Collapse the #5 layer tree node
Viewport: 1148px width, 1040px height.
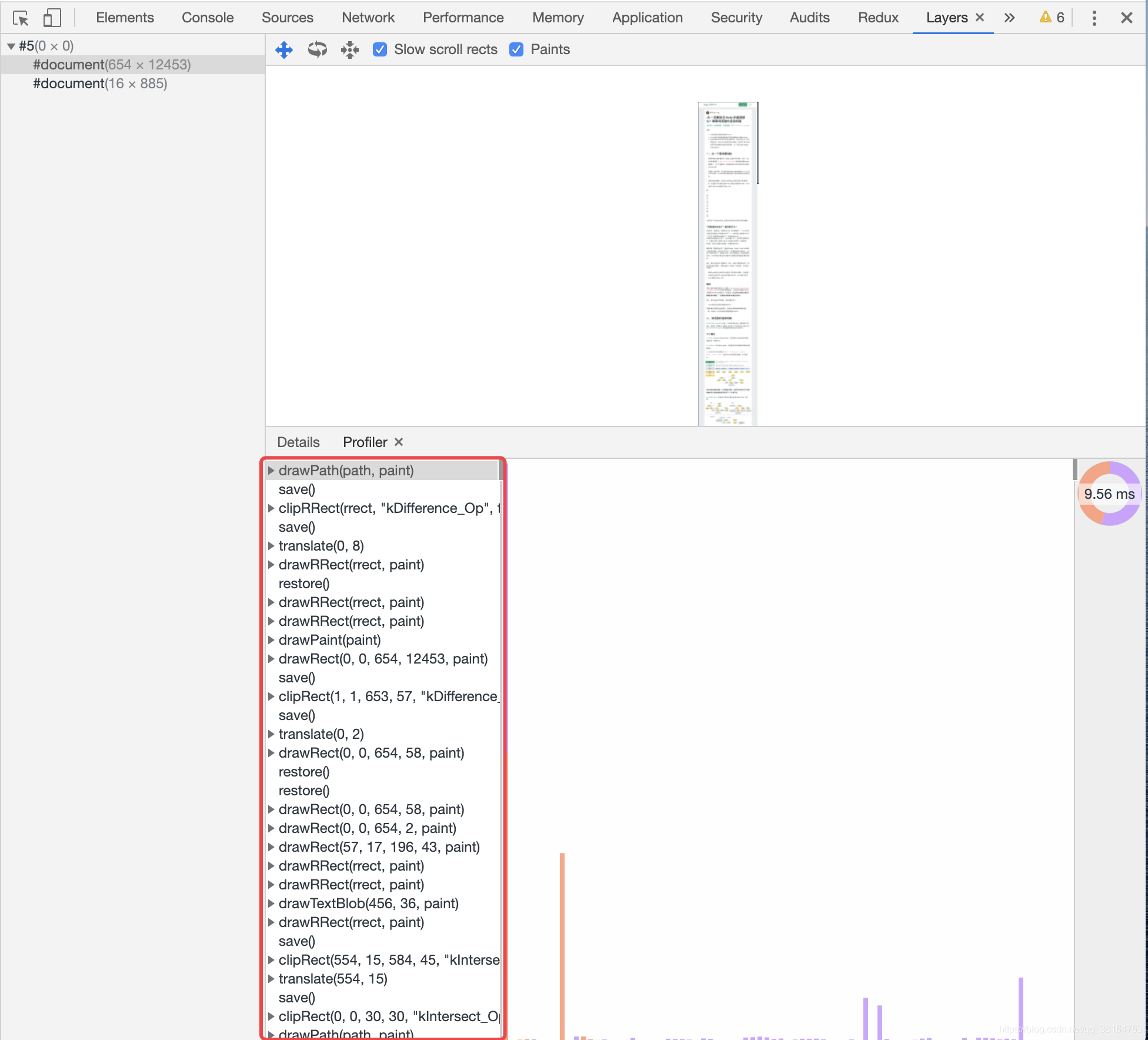click(11, 46)
